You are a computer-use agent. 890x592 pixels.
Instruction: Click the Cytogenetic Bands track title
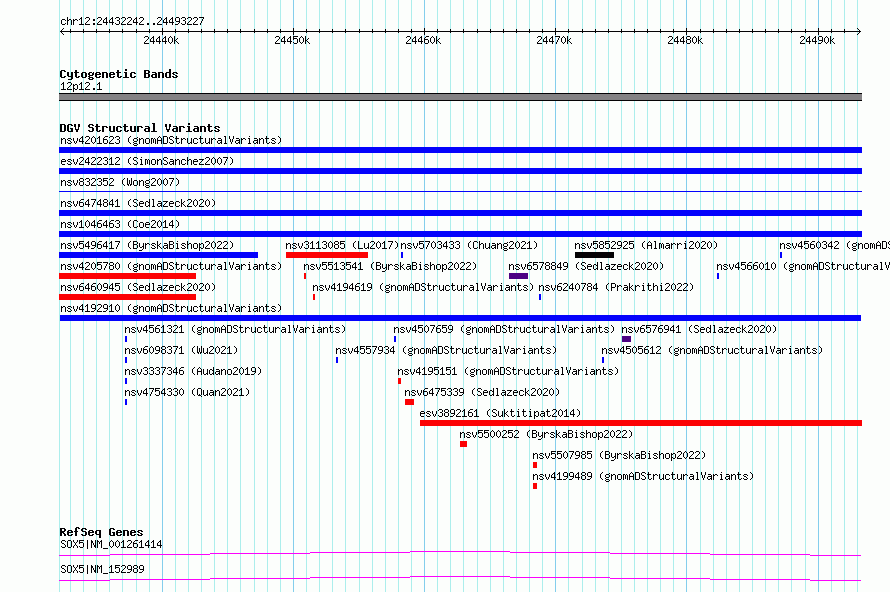pos(119,74)
